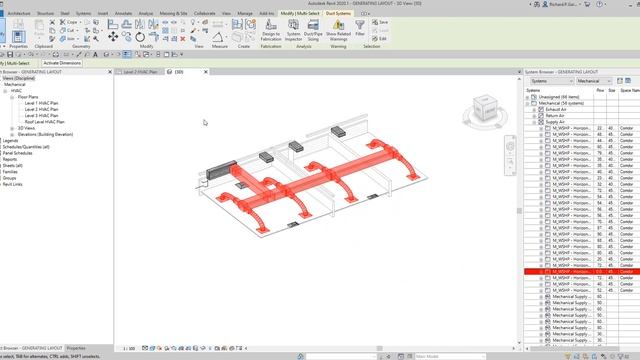Select the Move tool in Modify panel
Viewport: 640px width, 360px height.
pyautogui.click(x=113, y=37)
